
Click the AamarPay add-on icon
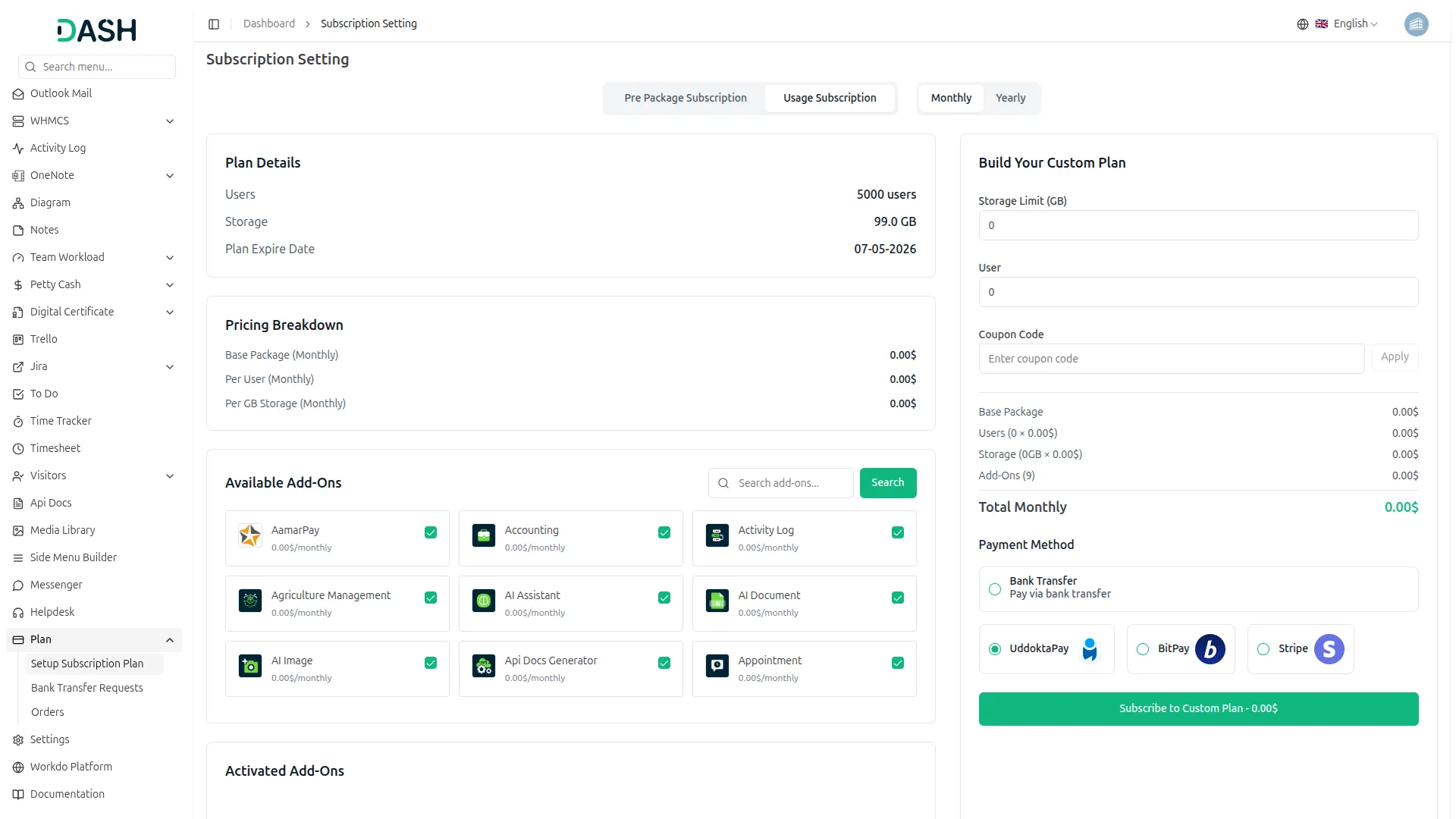coord(250,535)
